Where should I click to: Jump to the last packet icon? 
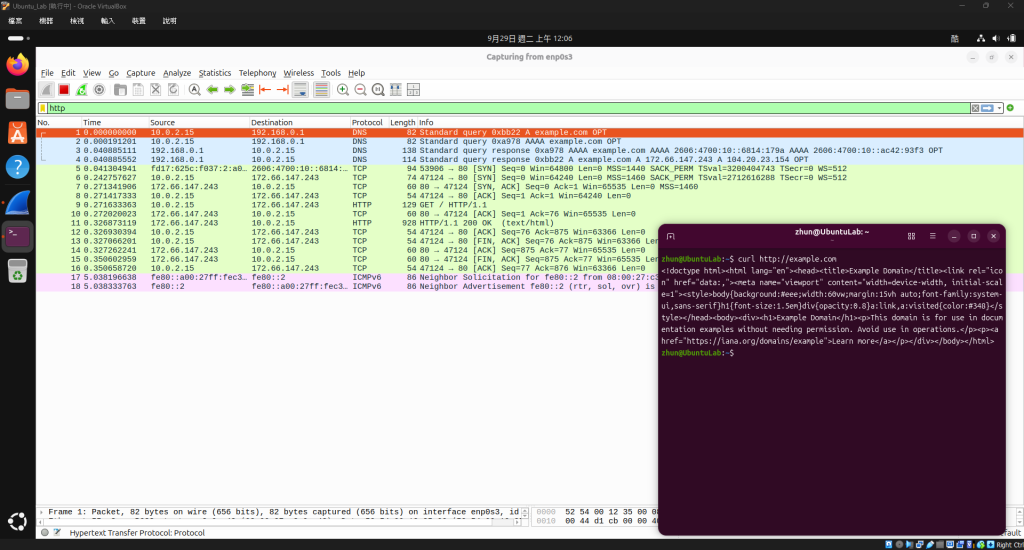pos(283,89)
